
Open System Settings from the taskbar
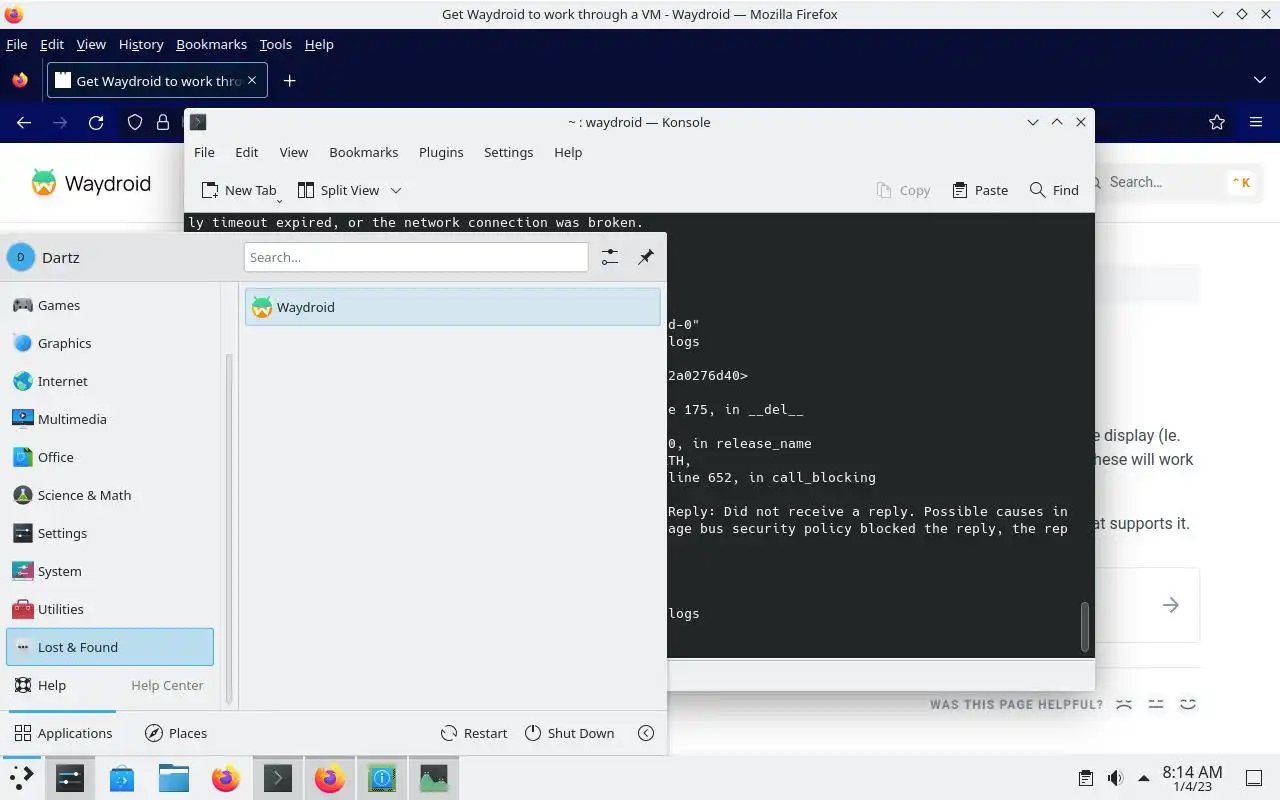(70, 778)
